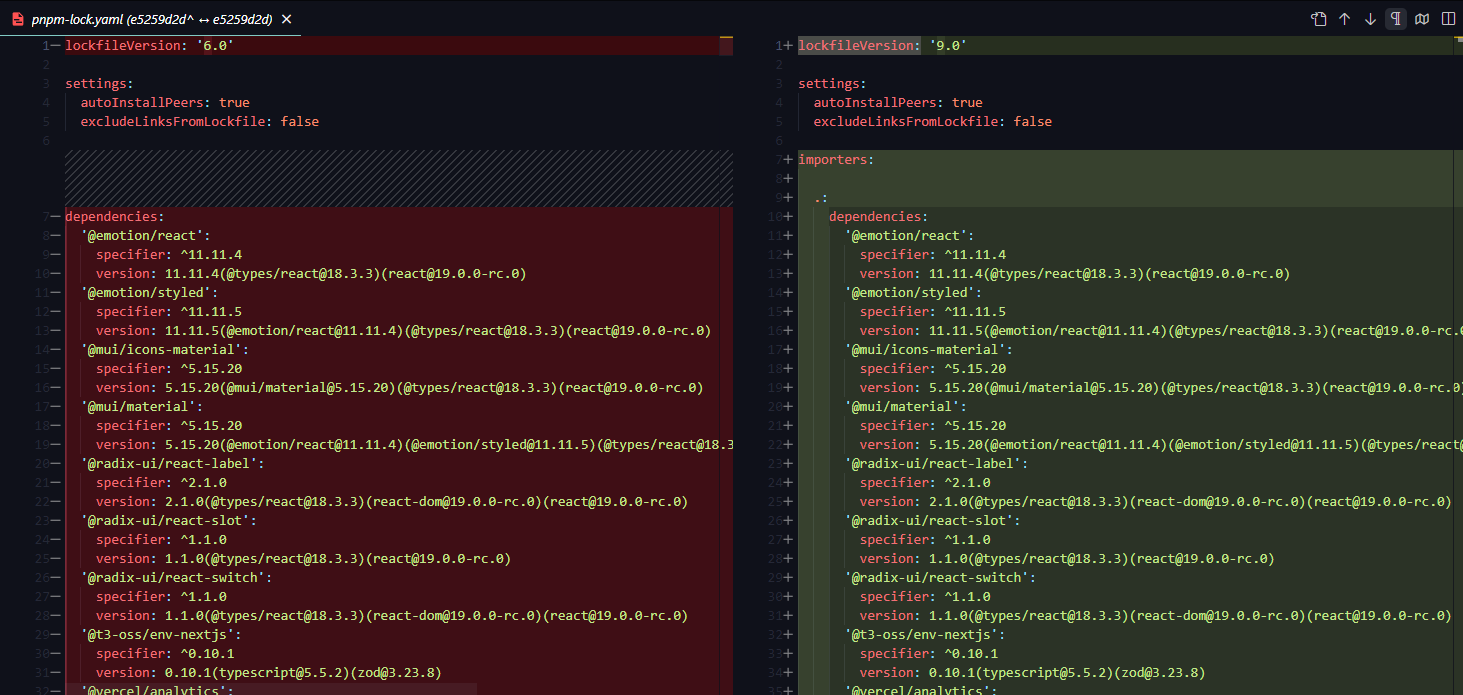Click plus marker on right line 1
The width and height of the screenshot is (1463, 695).
click(789, 46)
